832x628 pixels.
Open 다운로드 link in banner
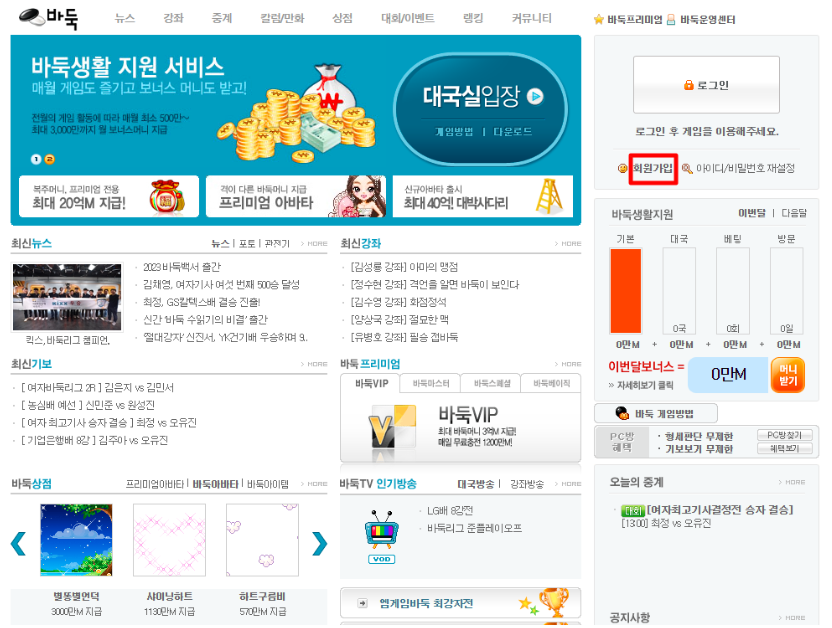click(512, 132)
